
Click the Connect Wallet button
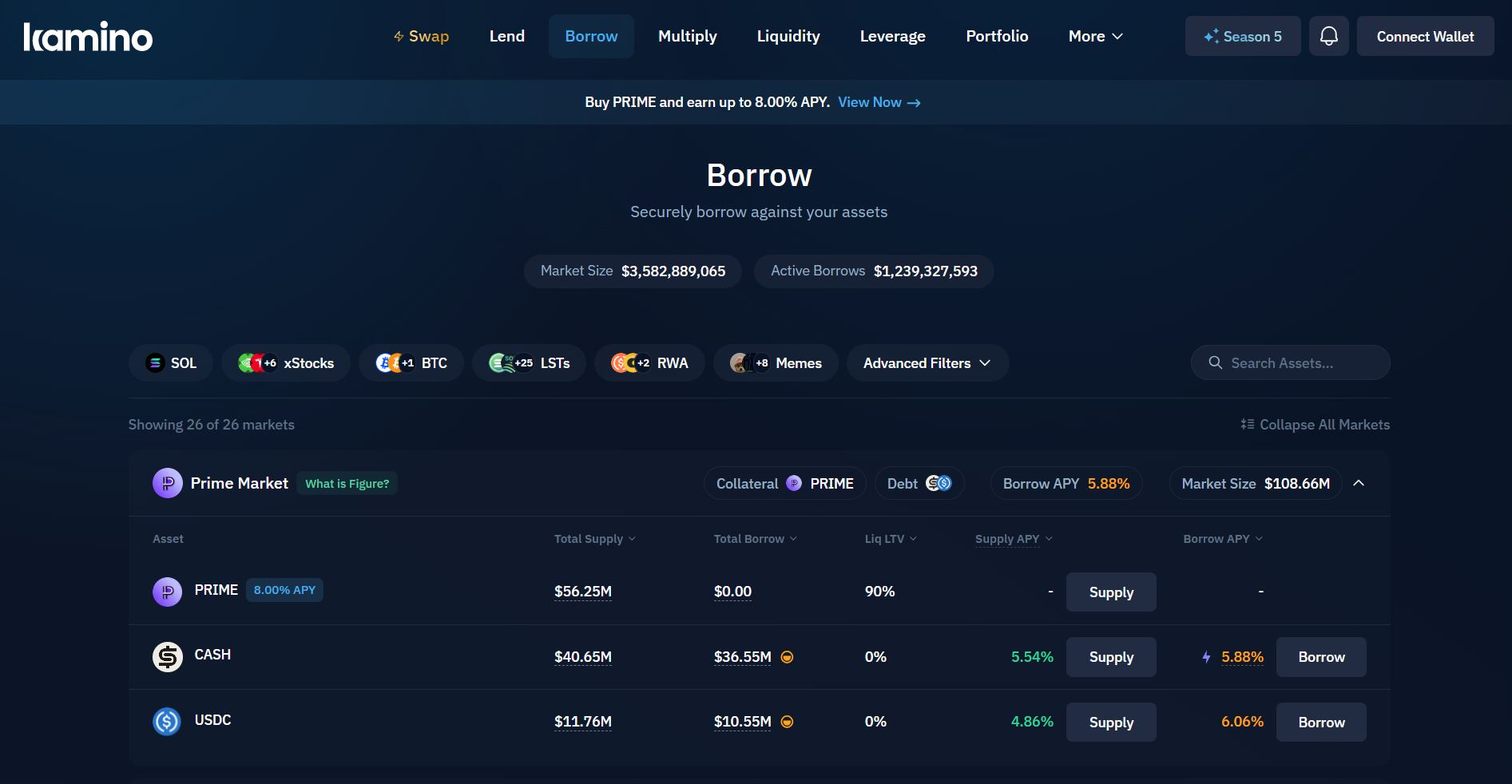(1425, 37)
